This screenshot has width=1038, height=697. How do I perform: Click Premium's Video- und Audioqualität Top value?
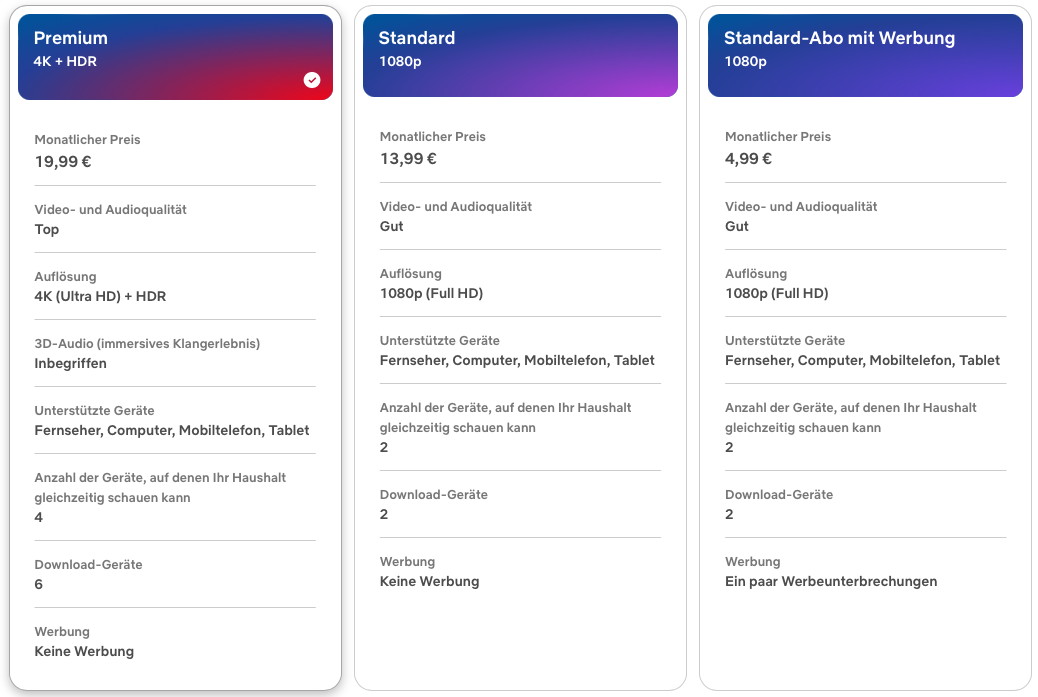[x=47, y=230]
